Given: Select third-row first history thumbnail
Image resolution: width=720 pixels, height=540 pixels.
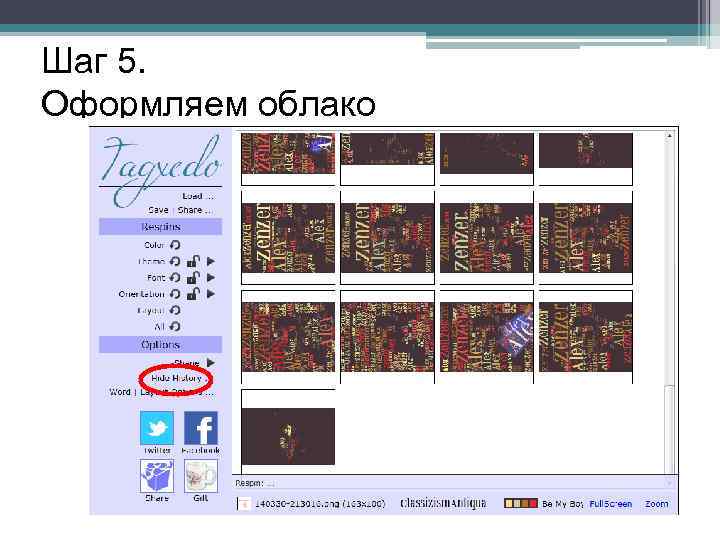Looking at the screenshot, I should 288,337.
